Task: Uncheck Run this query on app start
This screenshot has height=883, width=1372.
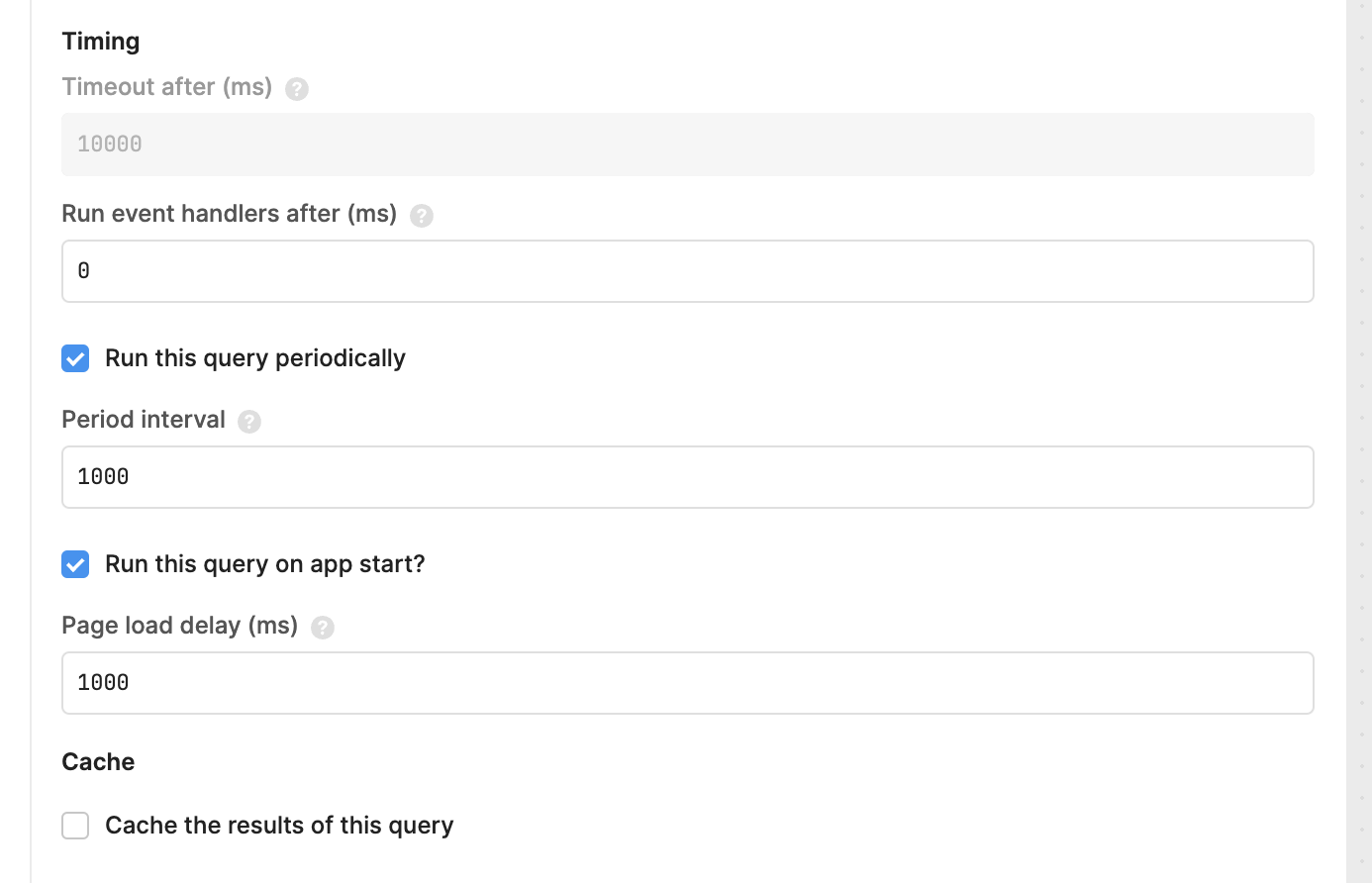Action: pyautogui.click(x=75, y=564)
